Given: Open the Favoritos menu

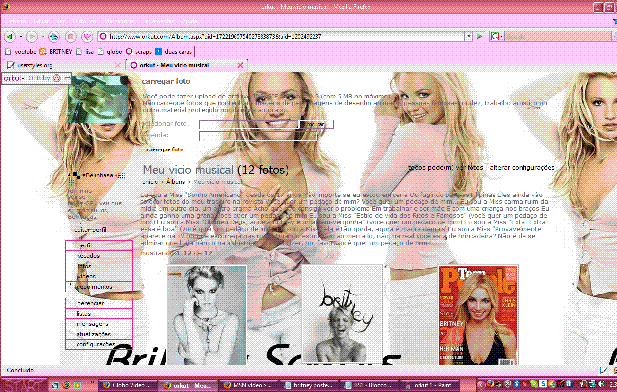Looking at the screenshot, I should click(120, 21).
